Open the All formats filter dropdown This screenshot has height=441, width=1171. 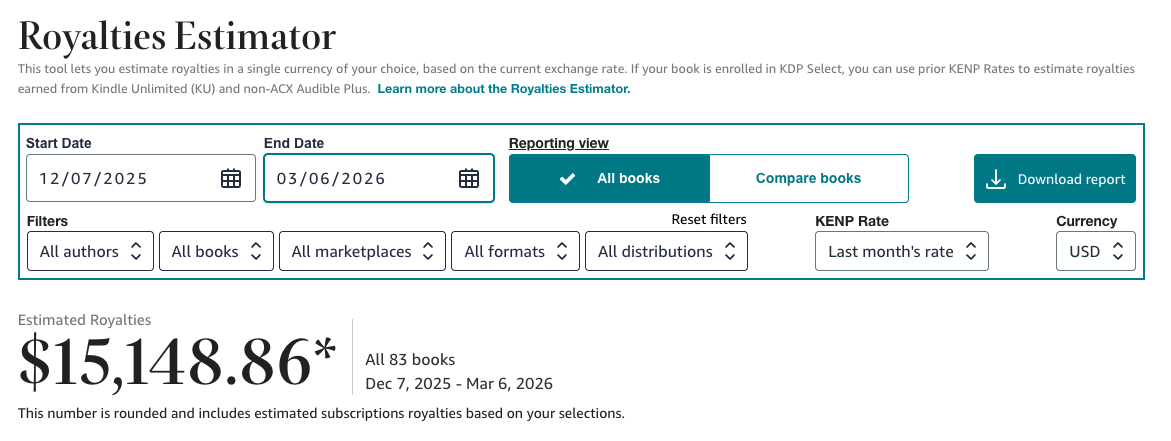[515, 252]
